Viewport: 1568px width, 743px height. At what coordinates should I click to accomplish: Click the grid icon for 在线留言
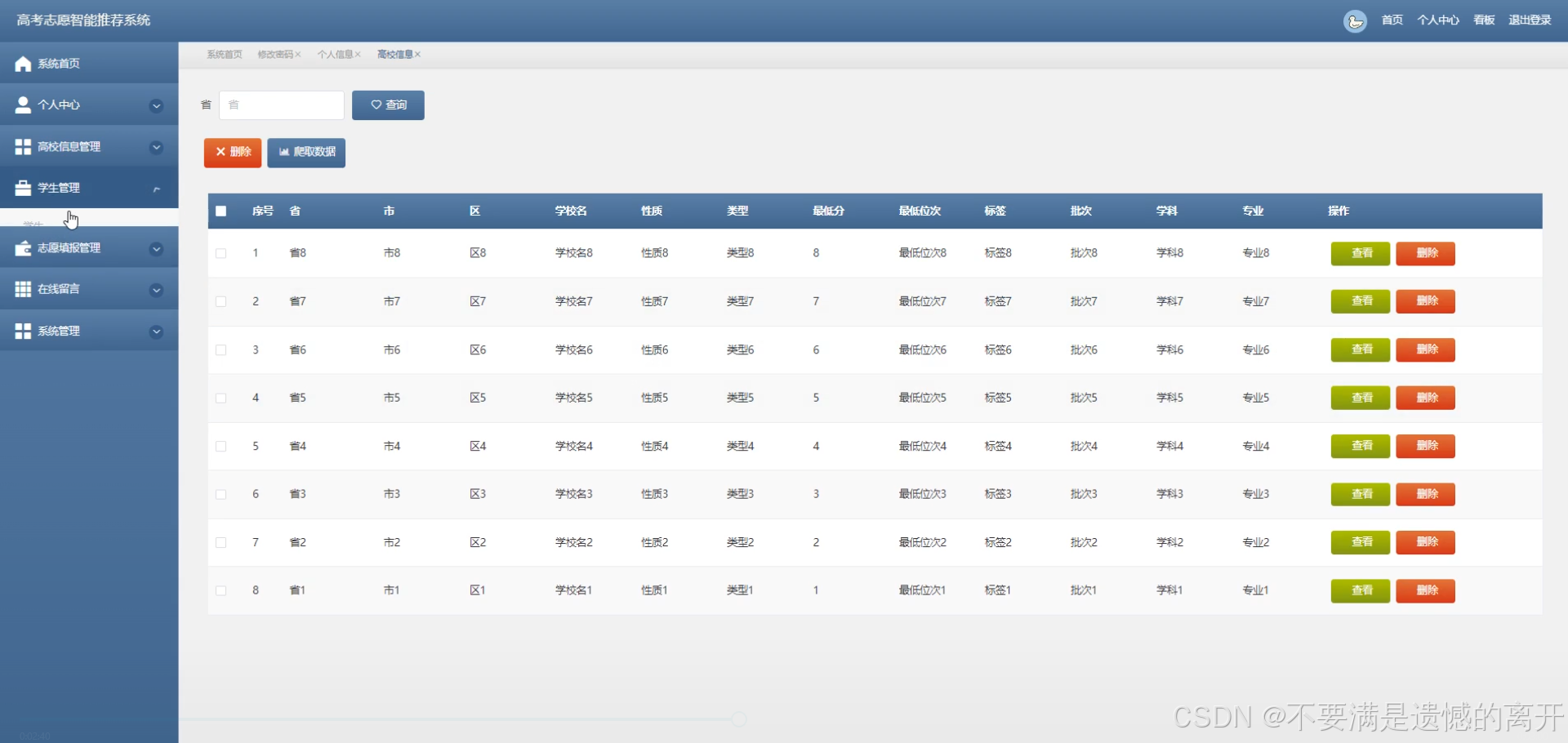pyautogui.click(x=23, y=289)
